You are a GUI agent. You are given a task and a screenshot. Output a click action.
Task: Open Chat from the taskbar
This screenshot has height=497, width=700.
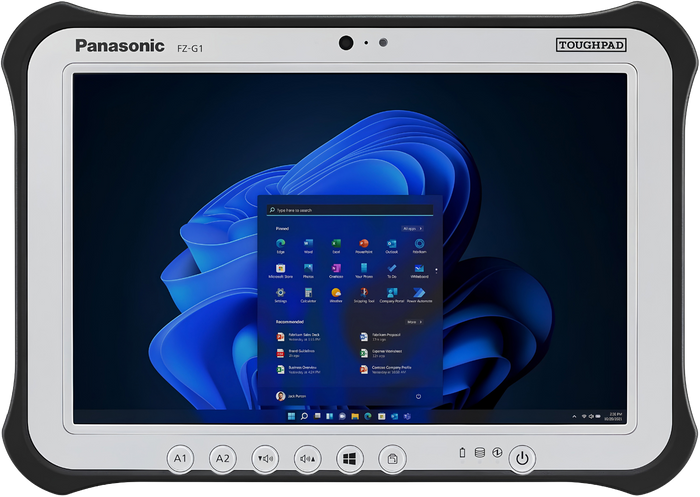(x=342, y=416)
